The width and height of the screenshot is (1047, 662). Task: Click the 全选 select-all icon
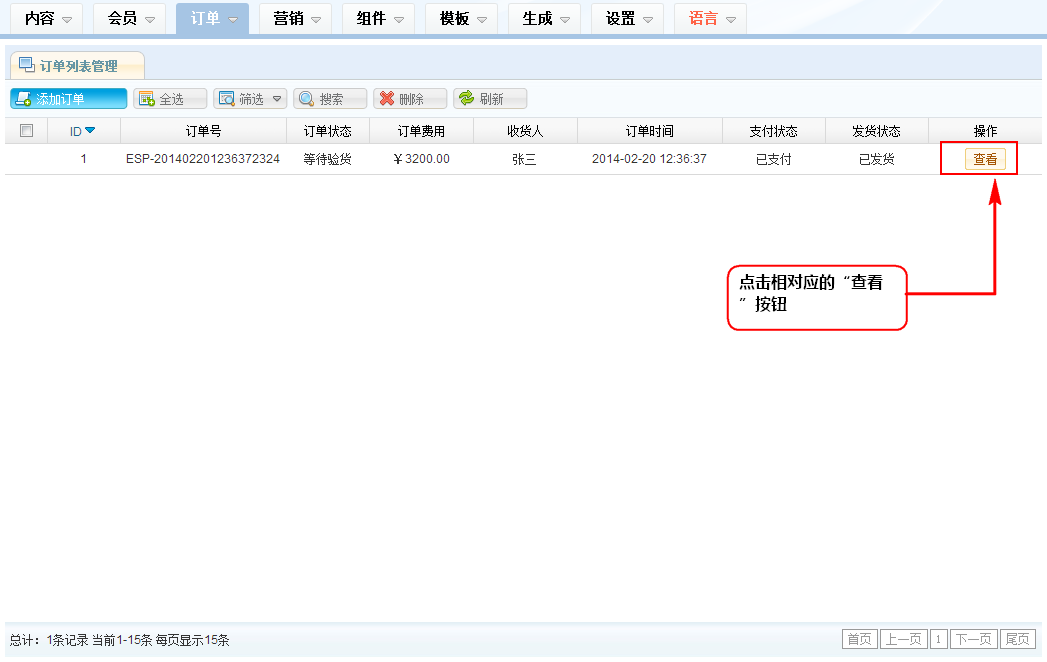147,99
